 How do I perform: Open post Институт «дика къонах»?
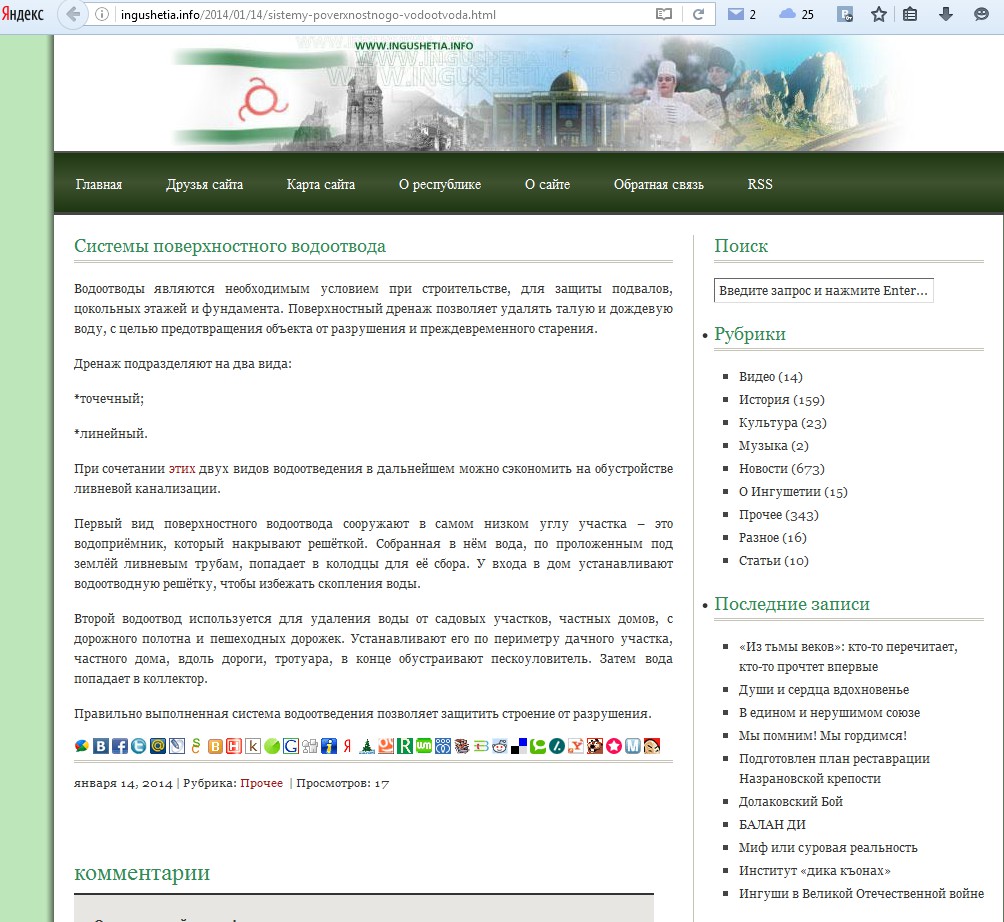814,871
